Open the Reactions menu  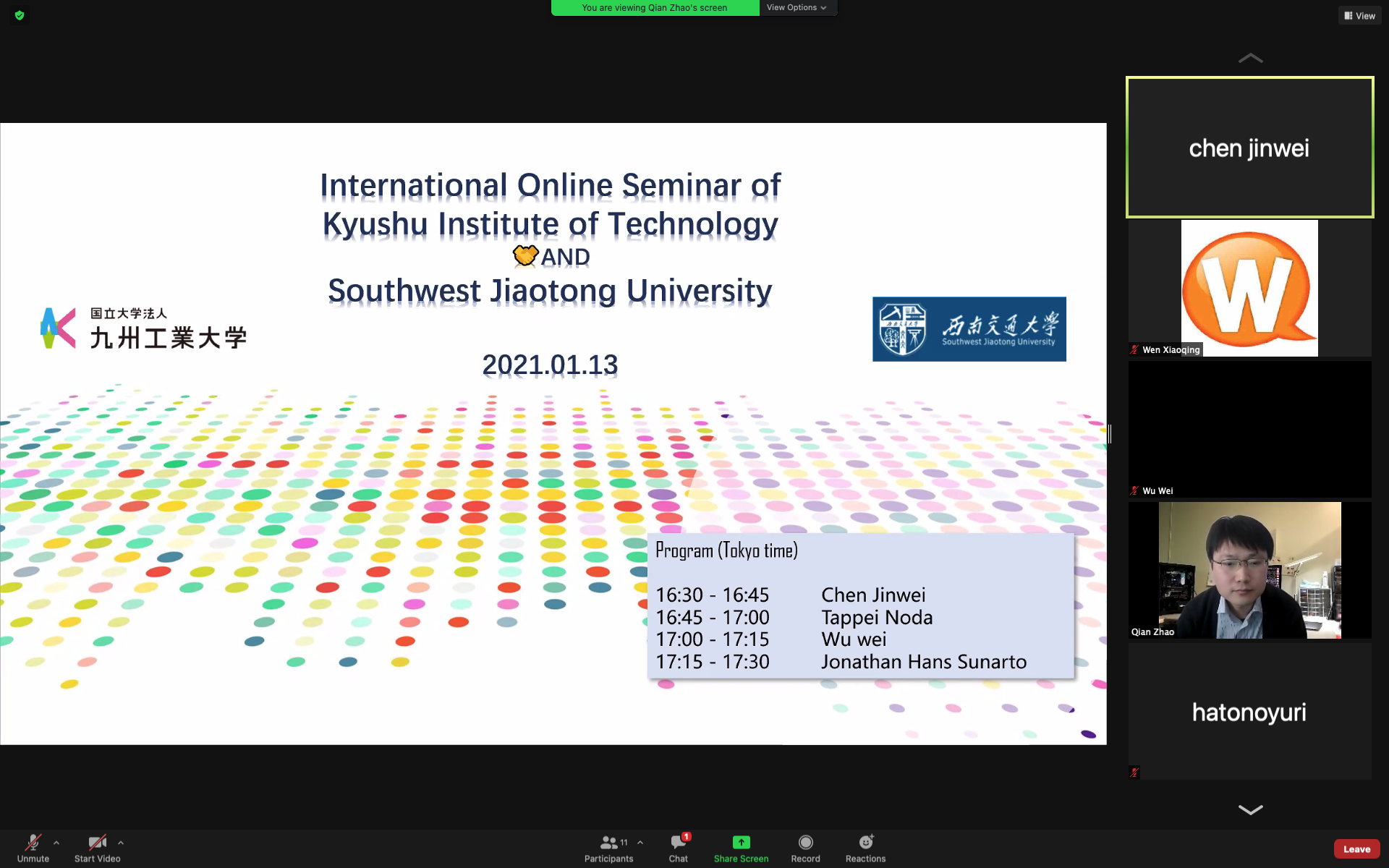(x=865, y=848)
